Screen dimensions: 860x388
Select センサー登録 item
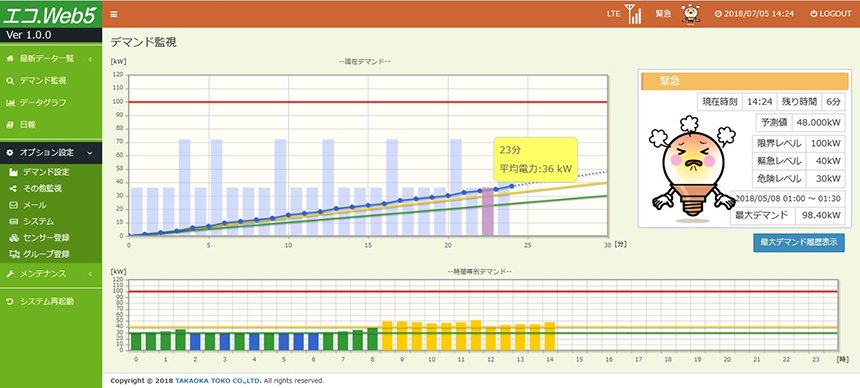click(x=46, y=238)
